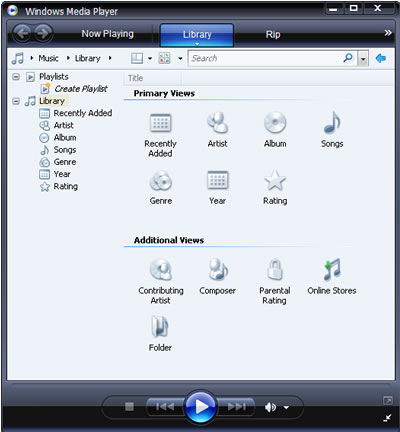Start playback with the Play button
This screenshot has height=432, width=400.
(200, 407)
